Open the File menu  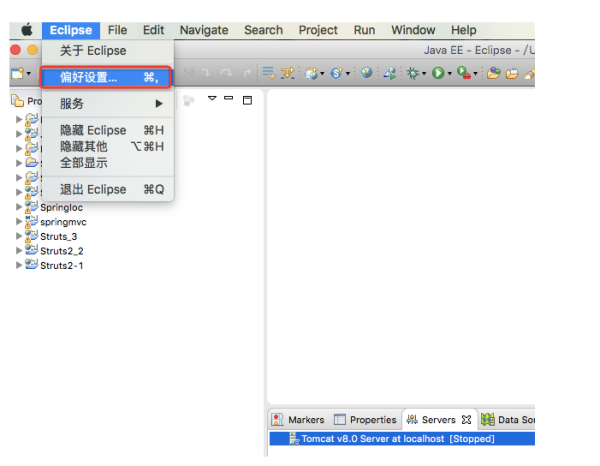coord(117,30)
